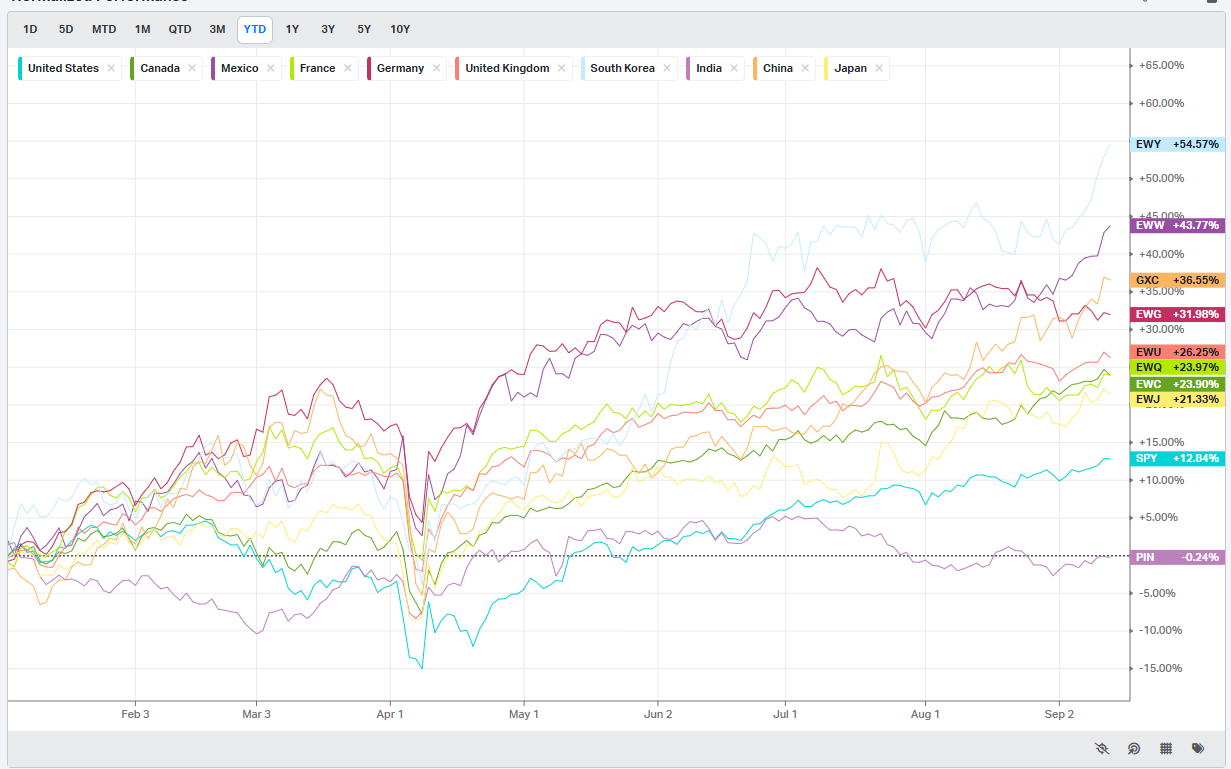Click the PIN -0.24% value tag
The height and width of the screenshot is (769, 1231).
(1177, 557)
